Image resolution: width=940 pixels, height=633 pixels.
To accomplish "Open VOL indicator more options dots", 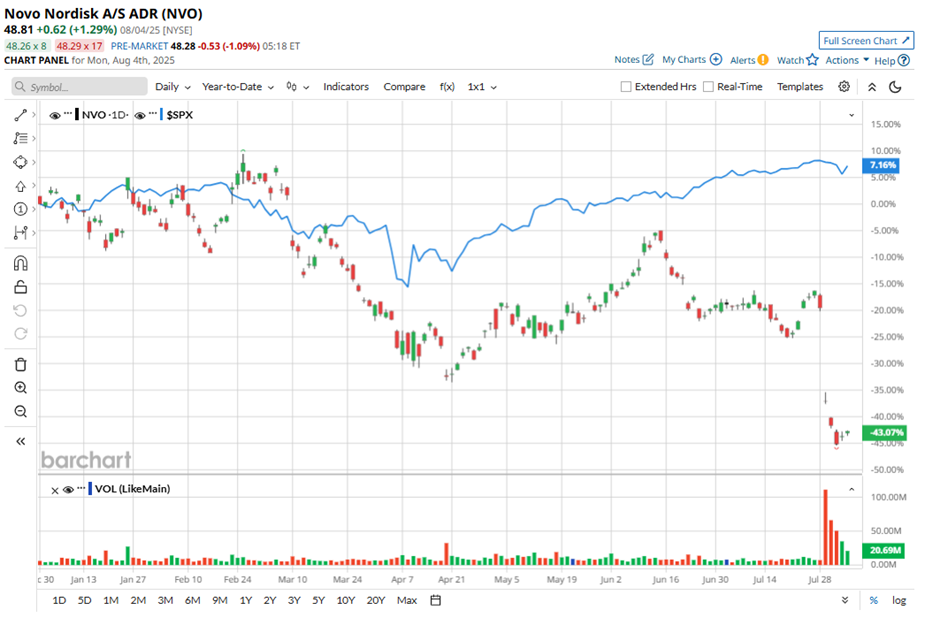I will point(82,488).
